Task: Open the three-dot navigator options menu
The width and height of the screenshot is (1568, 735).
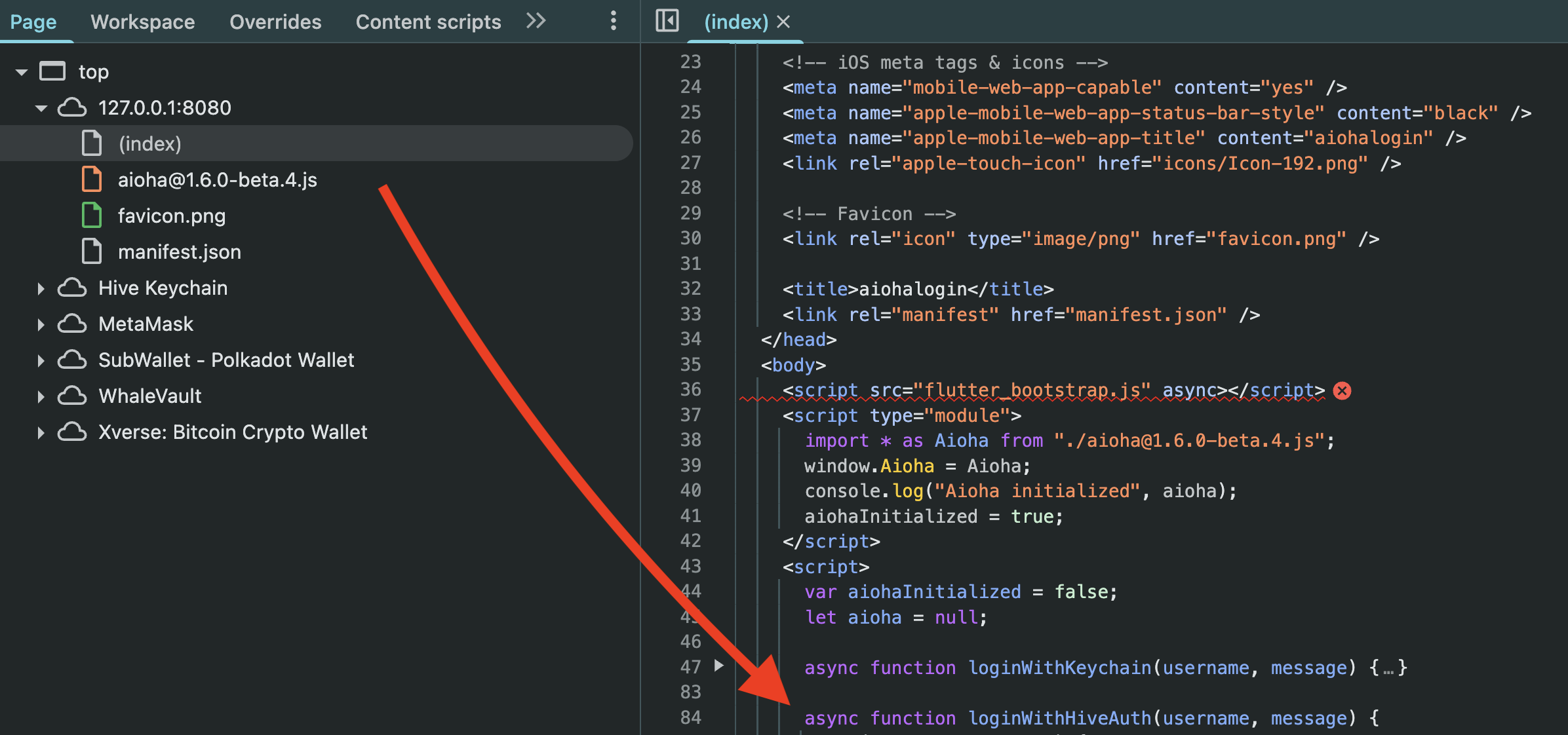Action: click(x=614, y=21)
